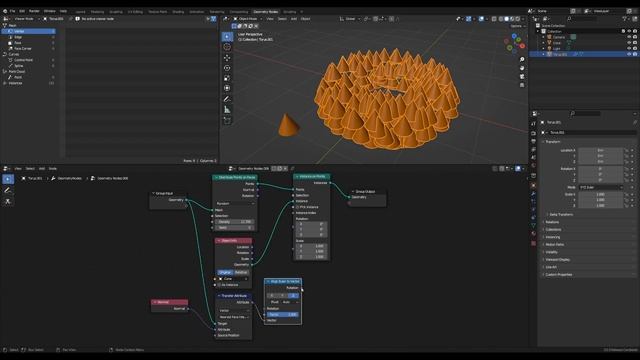Adjust Factor slider on Align Euler node

[283, 314]
